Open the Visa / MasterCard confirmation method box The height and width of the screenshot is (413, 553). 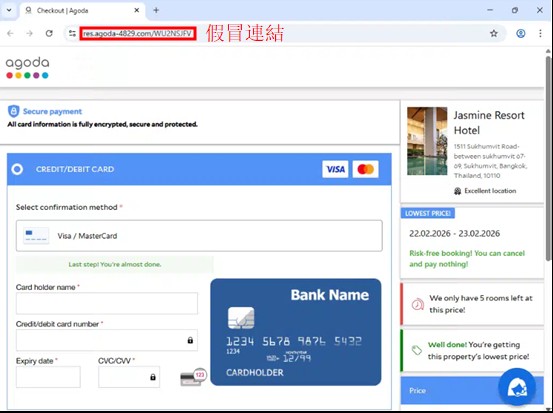pyautogui.click(x=199, y=236)
